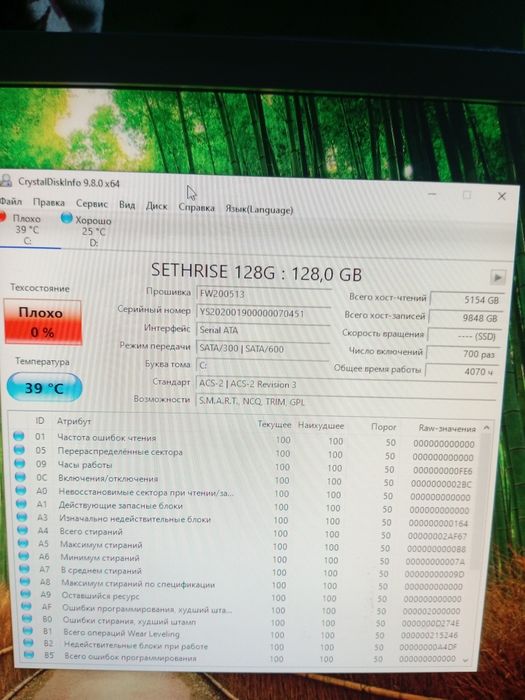Screen dimensions: 525x700
Task: Click status icon for attribute B0
Action: [27, 618]
